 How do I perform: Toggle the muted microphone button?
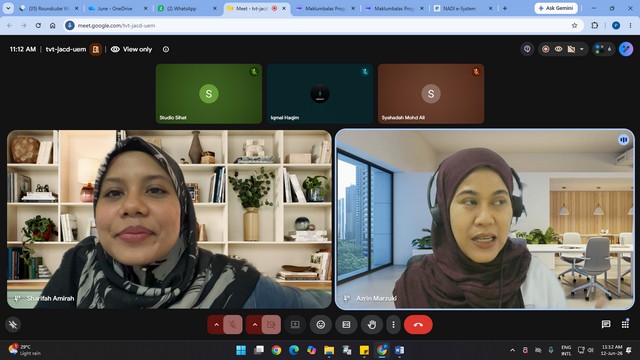tap(233, 324)
